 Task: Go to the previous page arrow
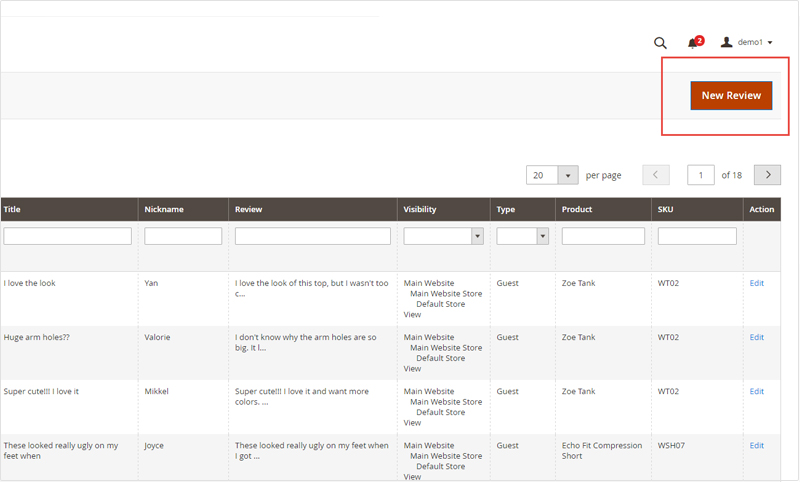click(656, 175)
